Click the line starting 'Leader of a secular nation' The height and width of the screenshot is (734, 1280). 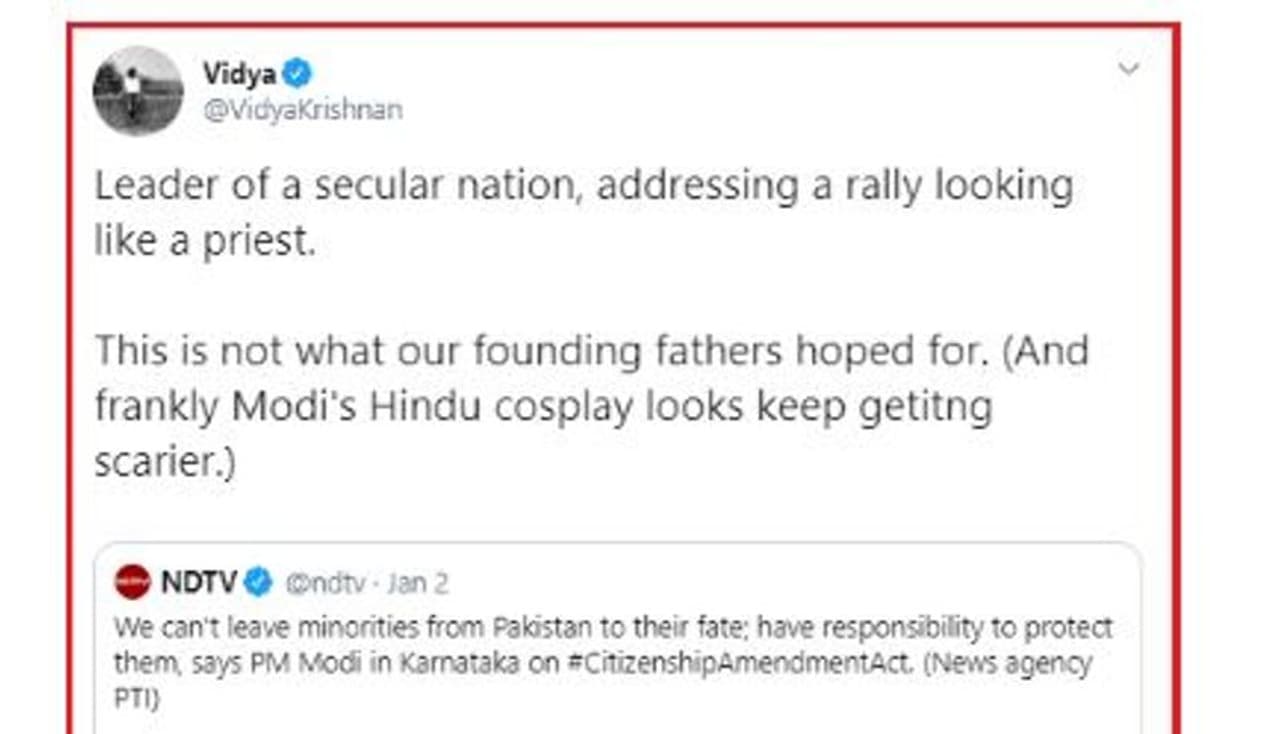coord(583,186)
